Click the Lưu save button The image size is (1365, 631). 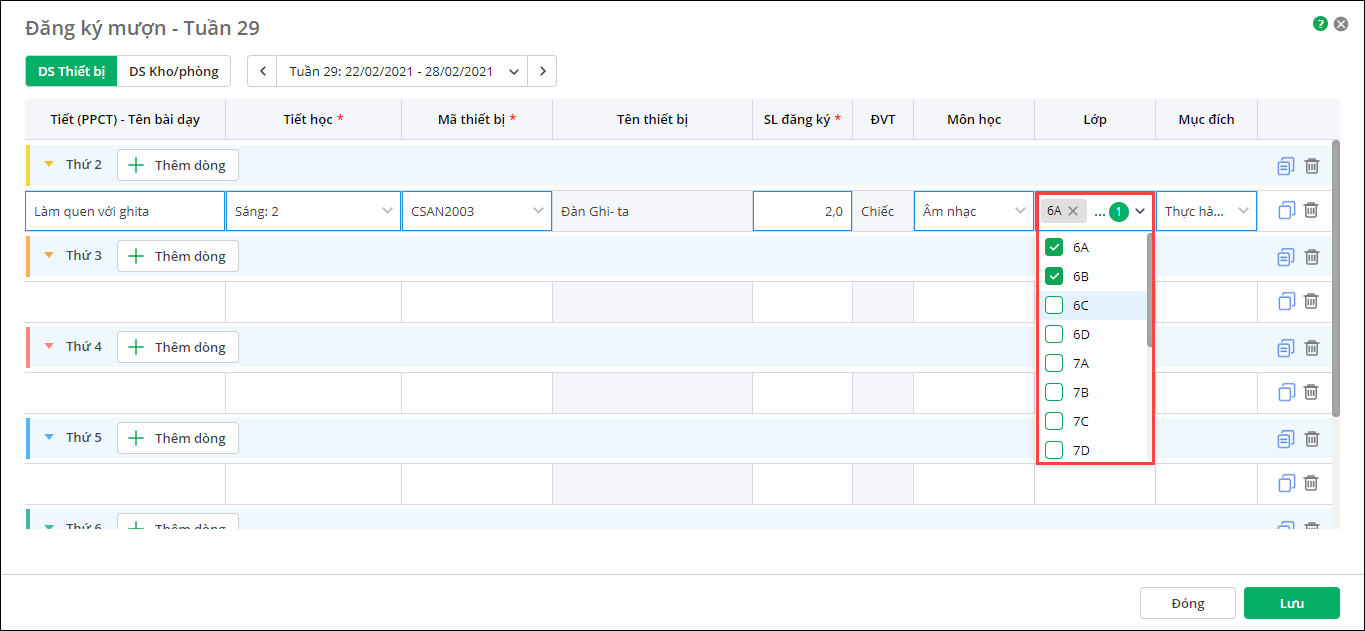1291,603
